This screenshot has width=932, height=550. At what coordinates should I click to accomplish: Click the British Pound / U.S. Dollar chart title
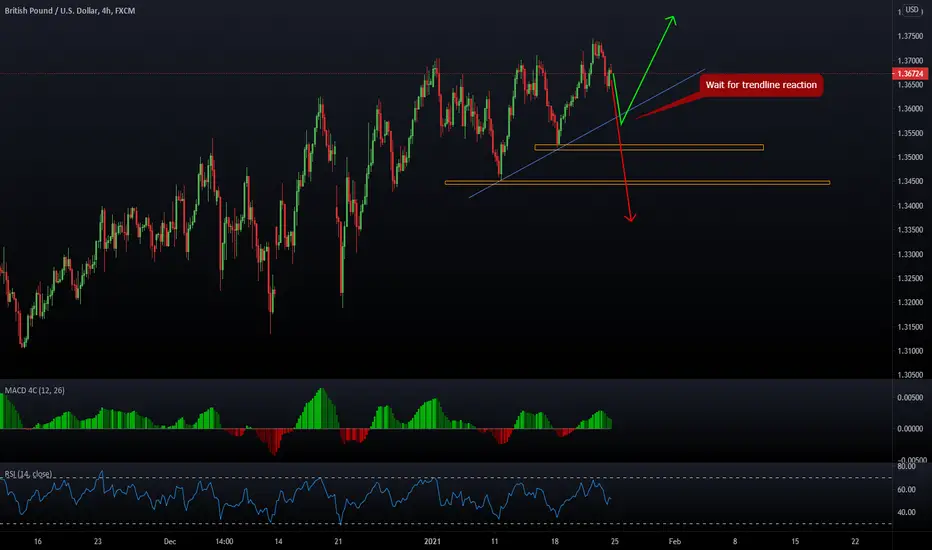coord(70,11)
